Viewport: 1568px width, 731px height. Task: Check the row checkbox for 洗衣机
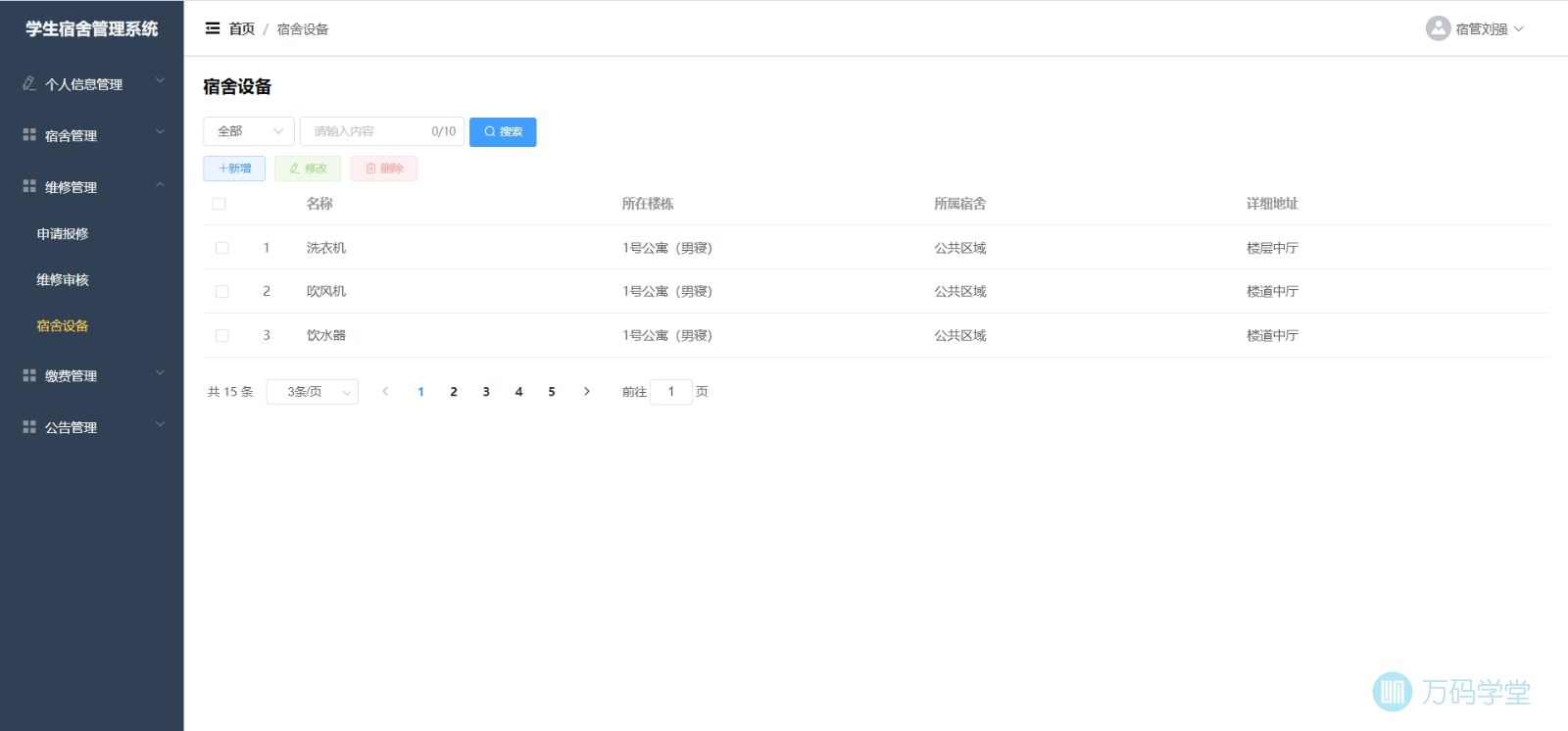pos(221,248)
